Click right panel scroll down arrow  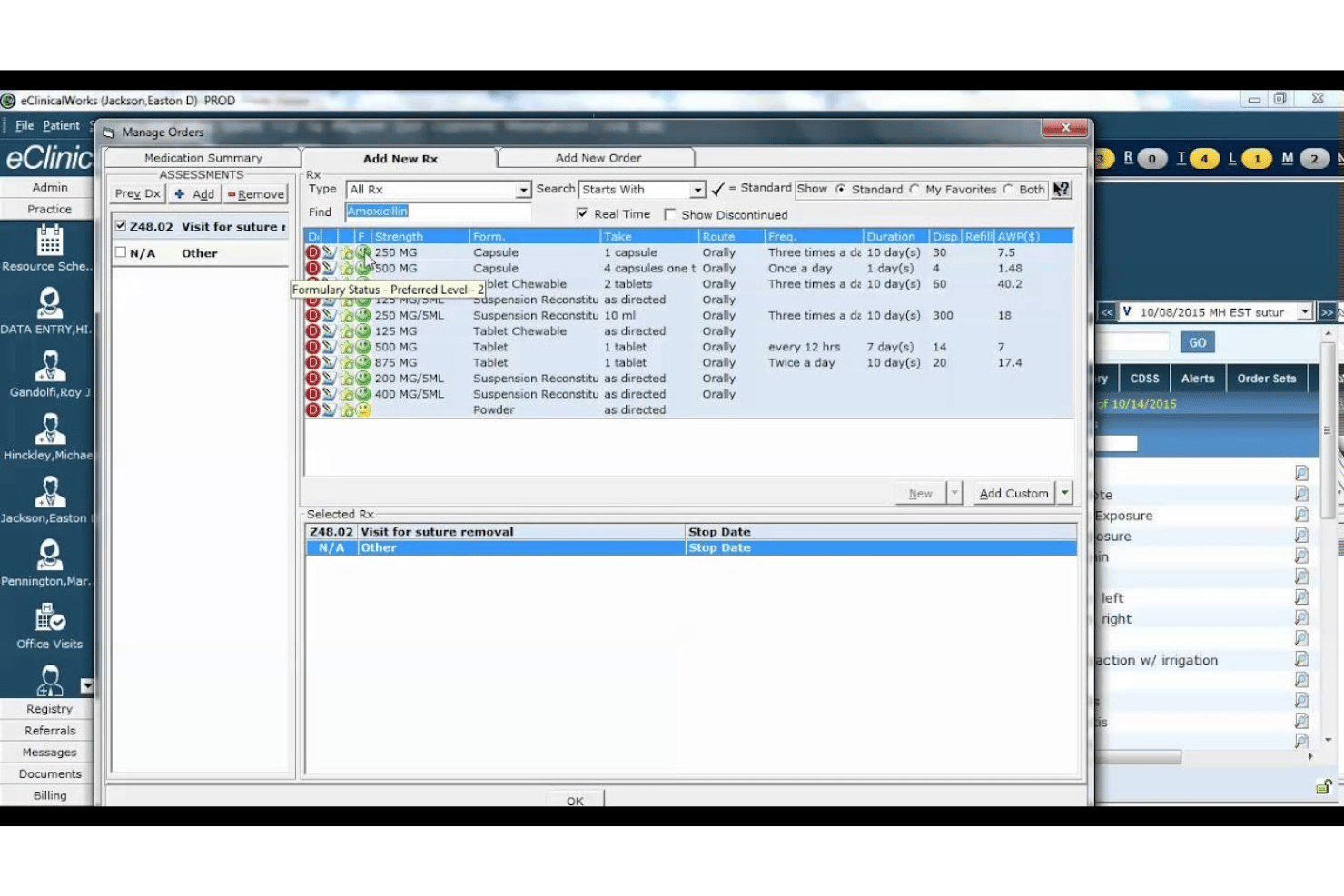pyautogui.click(x=1329, y=740)
